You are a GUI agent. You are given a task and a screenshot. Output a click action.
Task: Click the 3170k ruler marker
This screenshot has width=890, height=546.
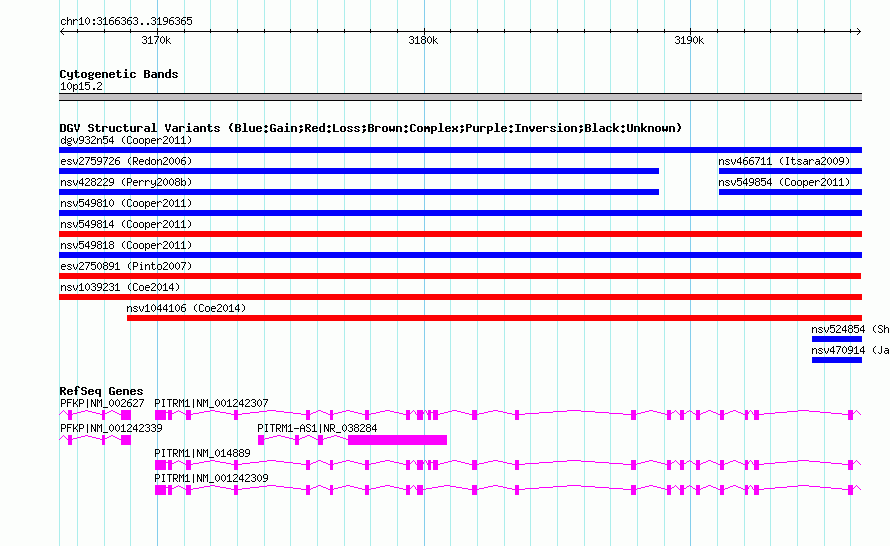point(156,40)
